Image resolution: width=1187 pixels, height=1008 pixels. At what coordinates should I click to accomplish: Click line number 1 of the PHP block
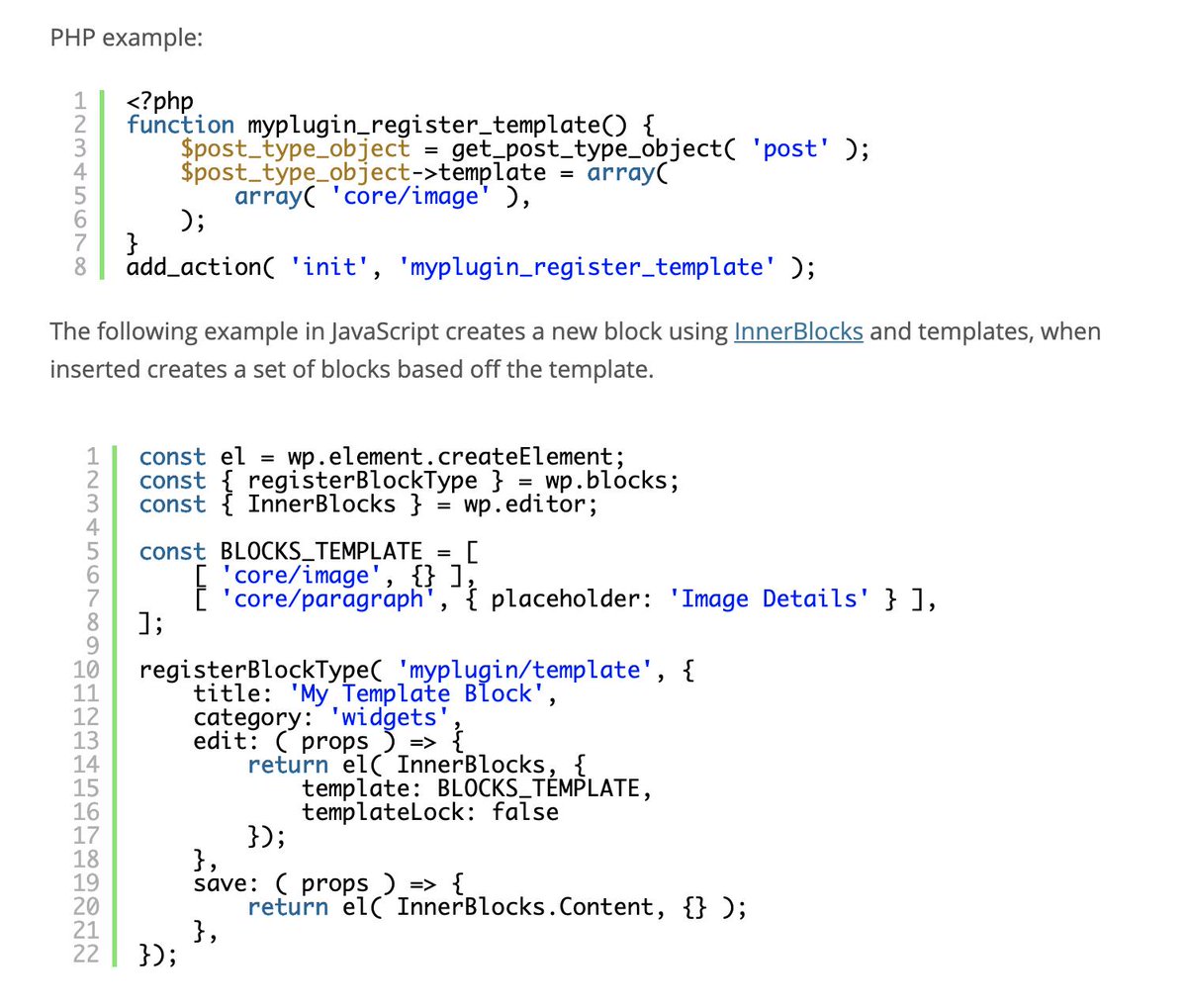(80, 101)
